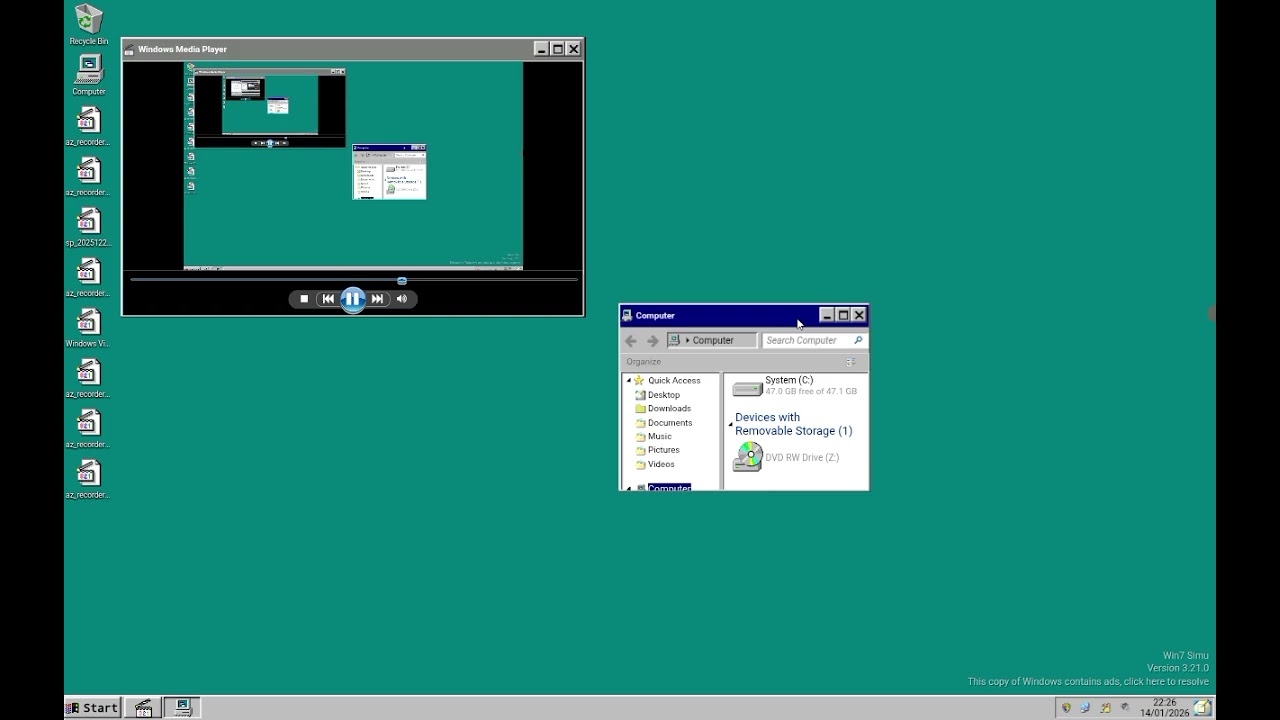This screenshot has width=1280, height=720.
Task: Open Music folder in the navigation pane
Action: click(x=659, y=436)
